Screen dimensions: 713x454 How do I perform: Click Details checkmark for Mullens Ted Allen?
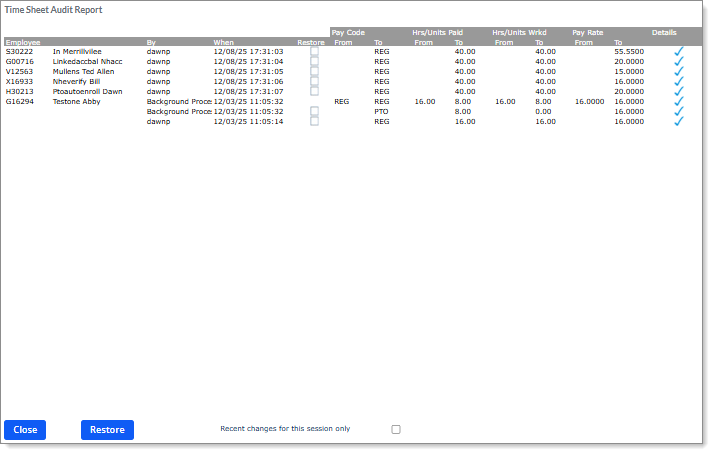point(679,71)
